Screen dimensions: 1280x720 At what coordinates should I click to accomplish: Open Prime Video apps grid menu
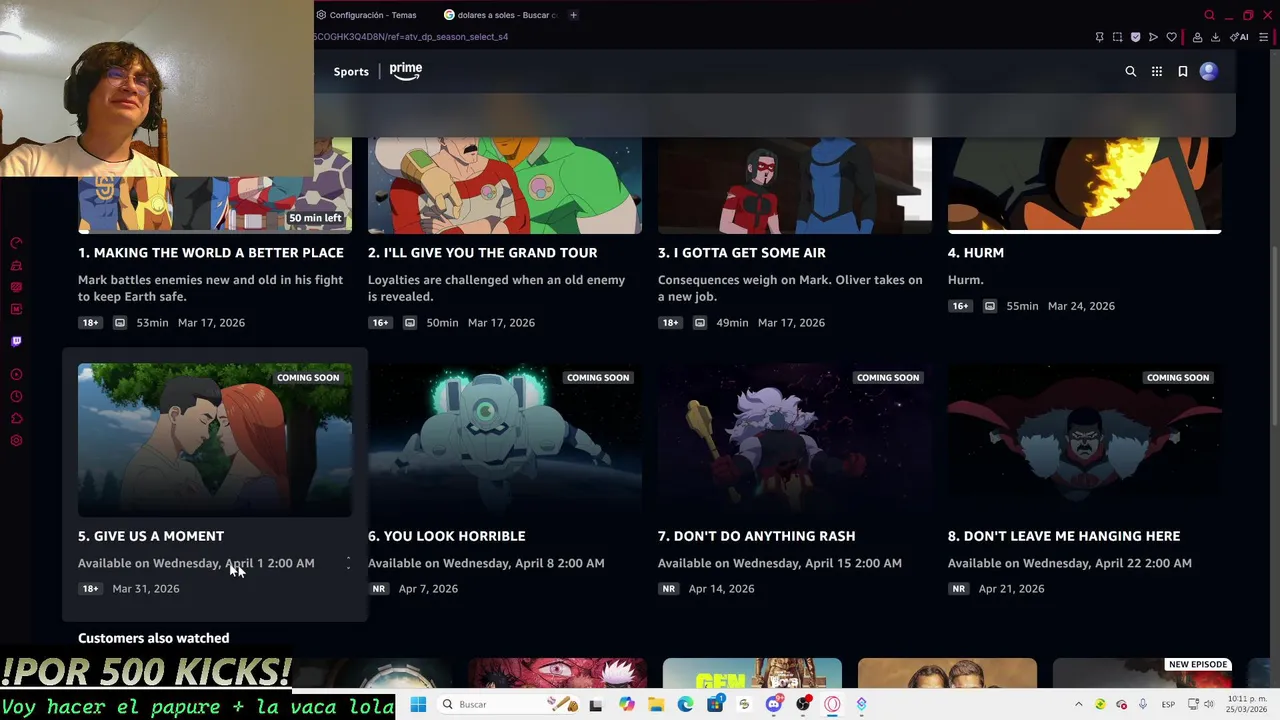1157,71
